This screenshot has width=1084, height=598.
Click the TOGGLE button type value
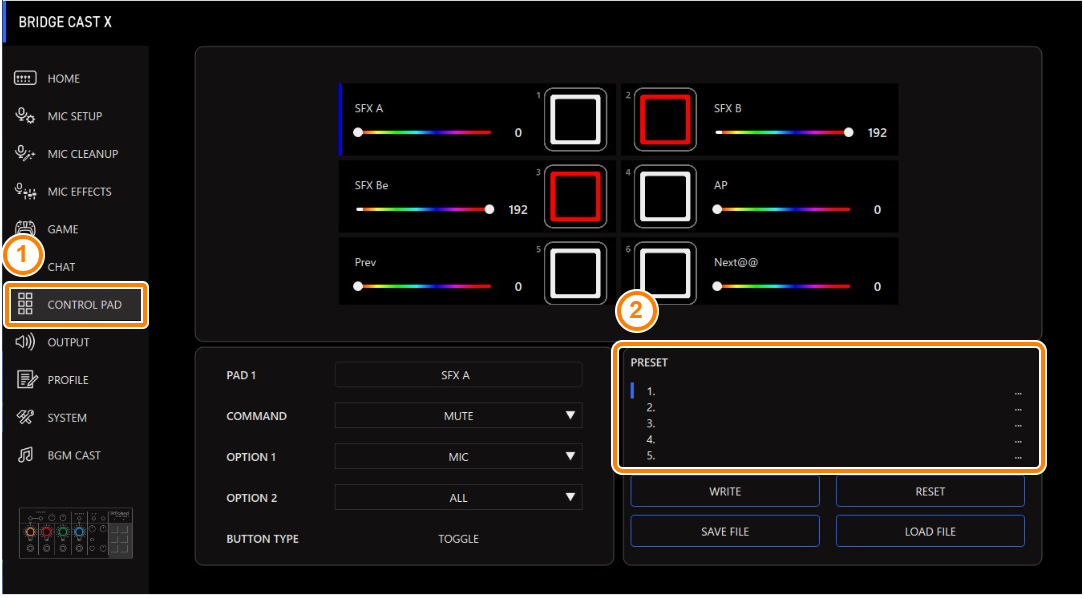[x=458, y=539]
